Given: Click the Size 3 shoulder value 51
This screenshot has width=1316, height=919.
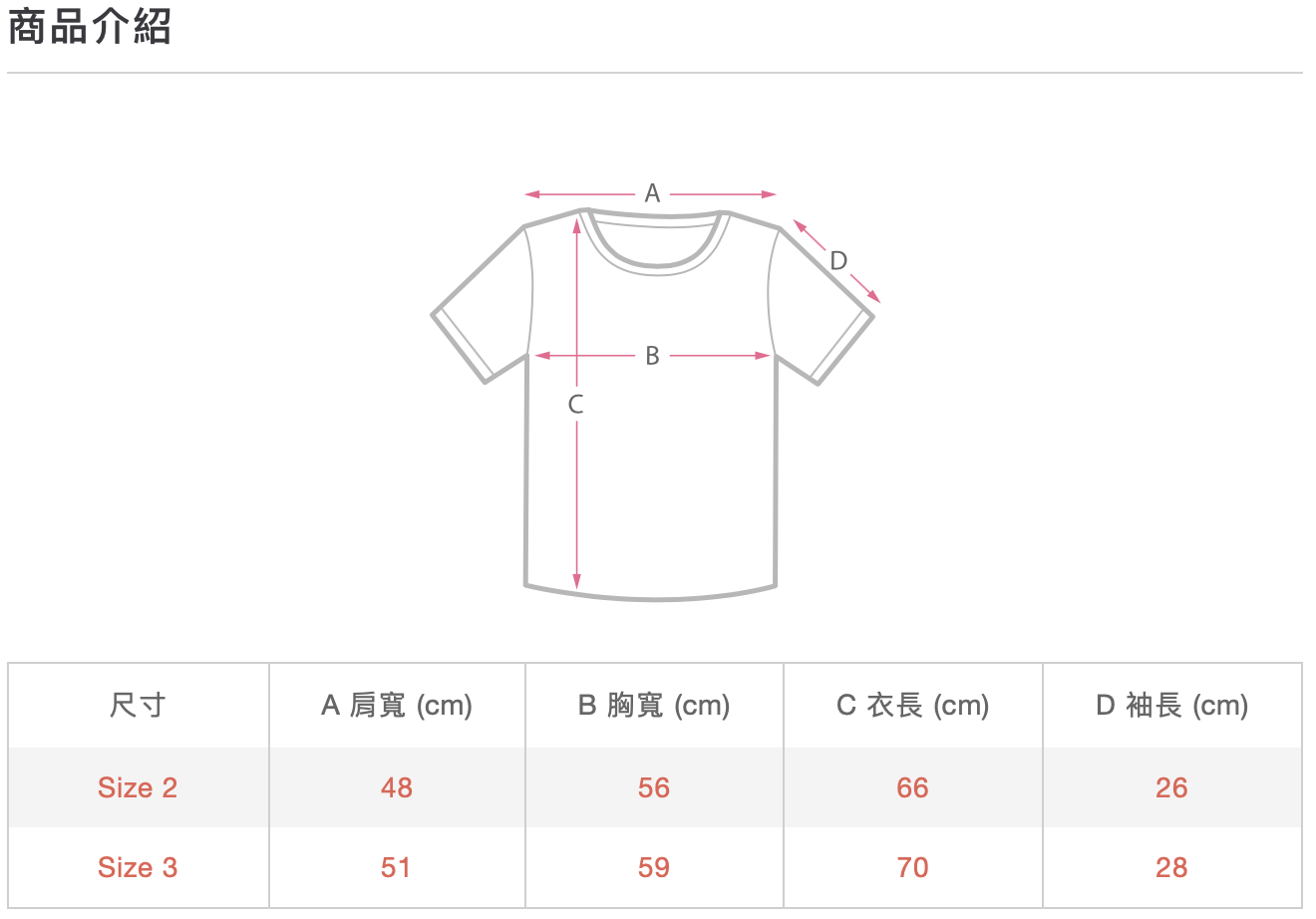Looking at the screenshot, I should 397,867.
